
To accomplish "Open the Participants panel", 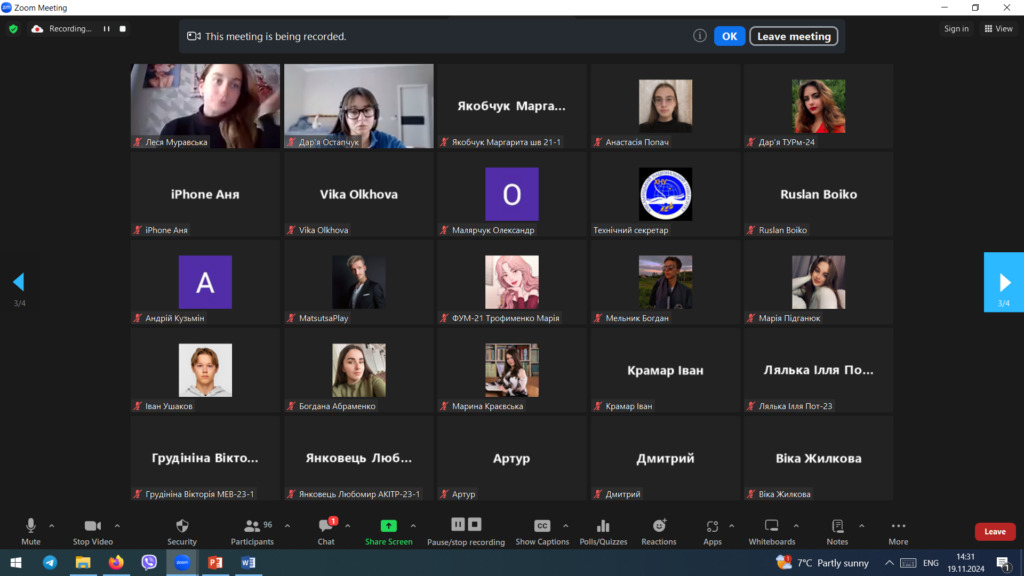I will pyautogui.click(x=252, y=526).
